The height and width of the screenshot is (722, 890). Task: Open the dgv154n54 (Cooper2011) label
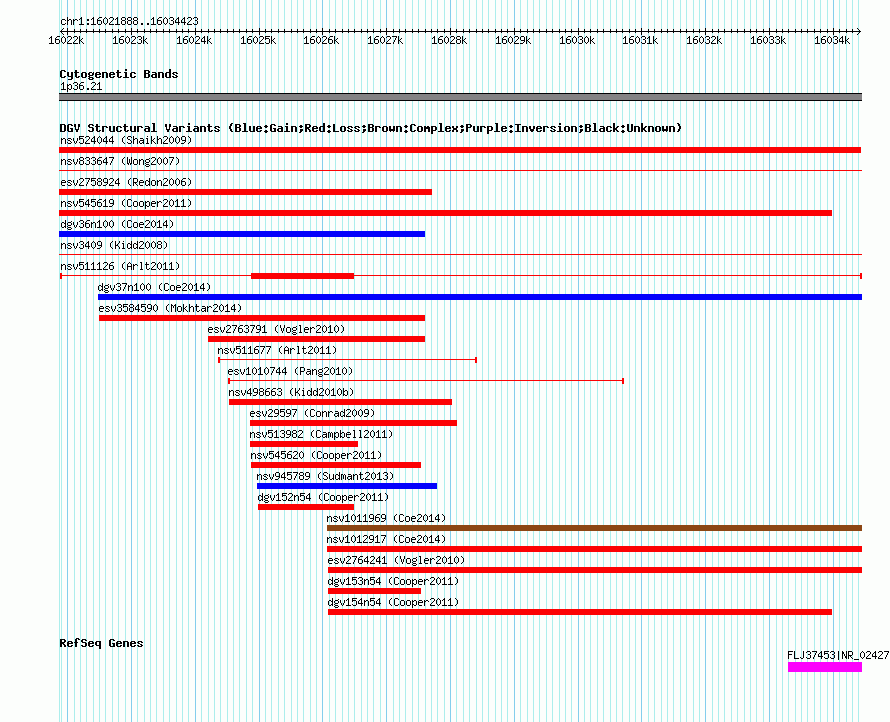tap(393, 602)
